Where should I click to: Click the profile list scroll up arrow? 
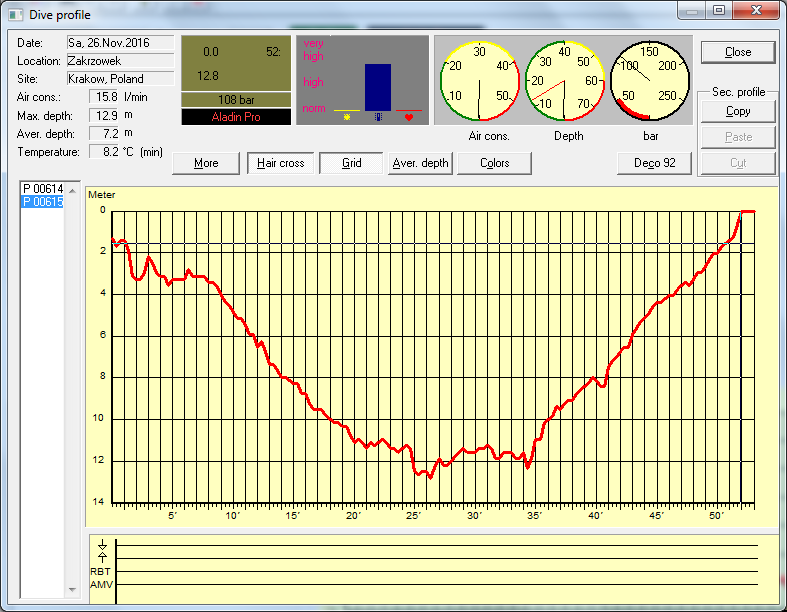click(x=72, y=191)
